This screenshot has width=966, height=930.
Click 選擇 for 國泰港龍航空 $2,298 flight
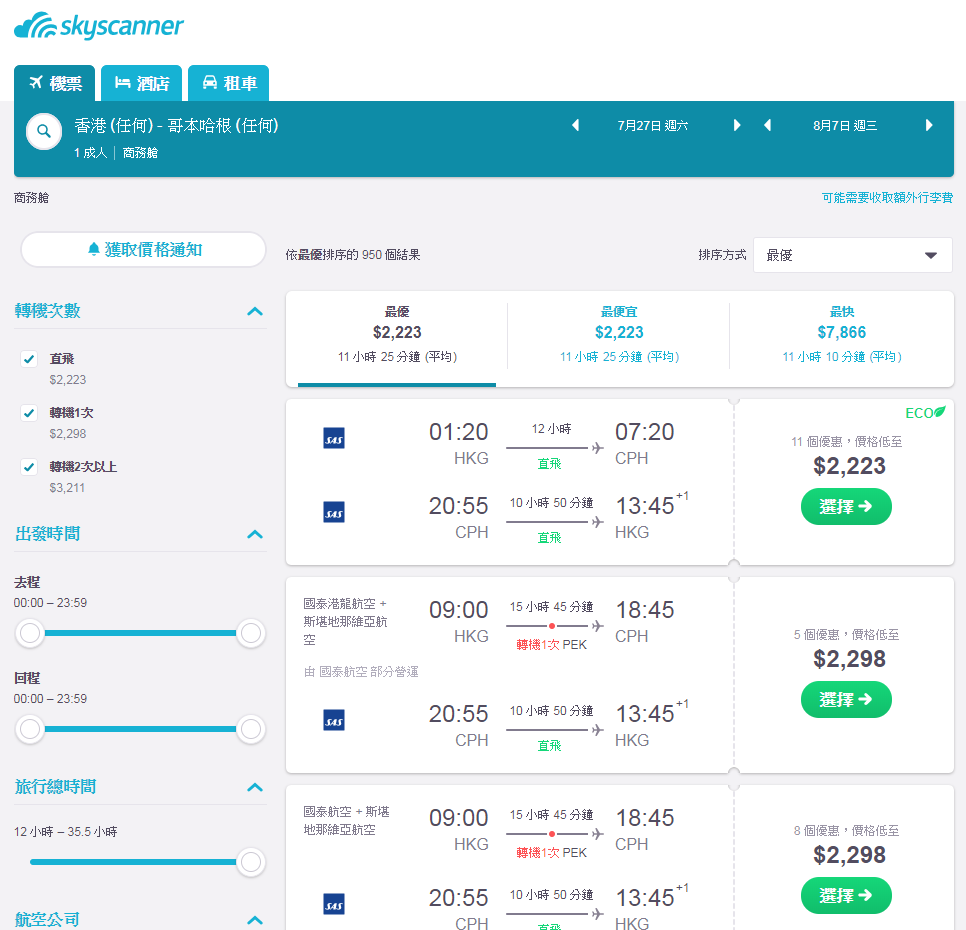click(846, 700)
